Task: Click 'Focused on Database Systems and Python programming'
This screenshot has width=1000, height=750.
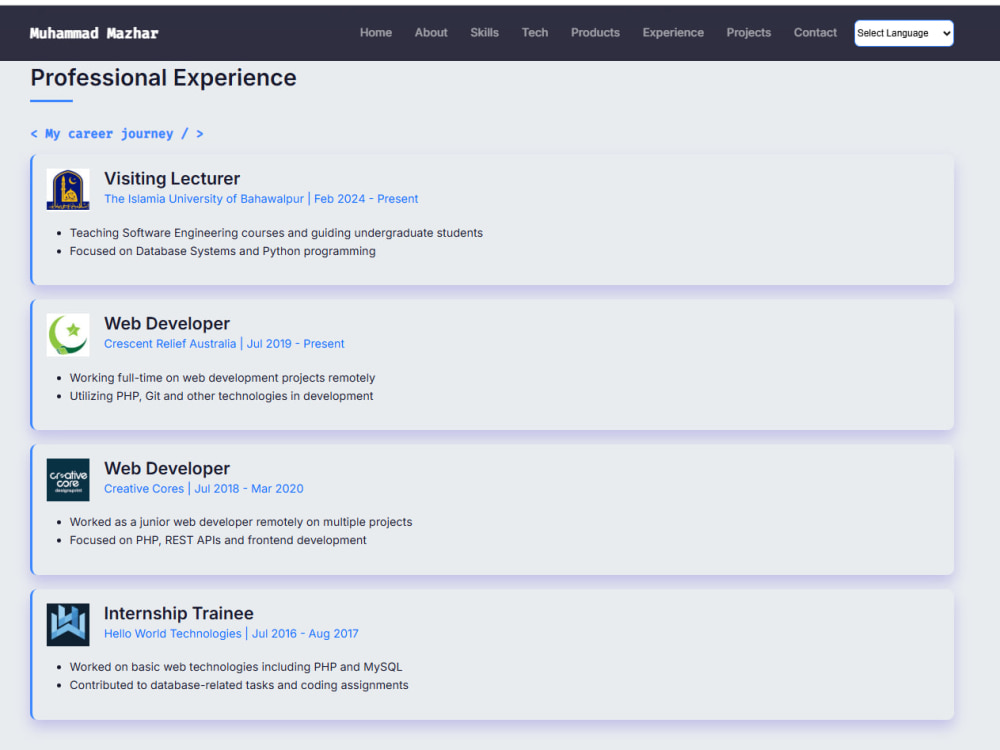Action: (223, 251)
